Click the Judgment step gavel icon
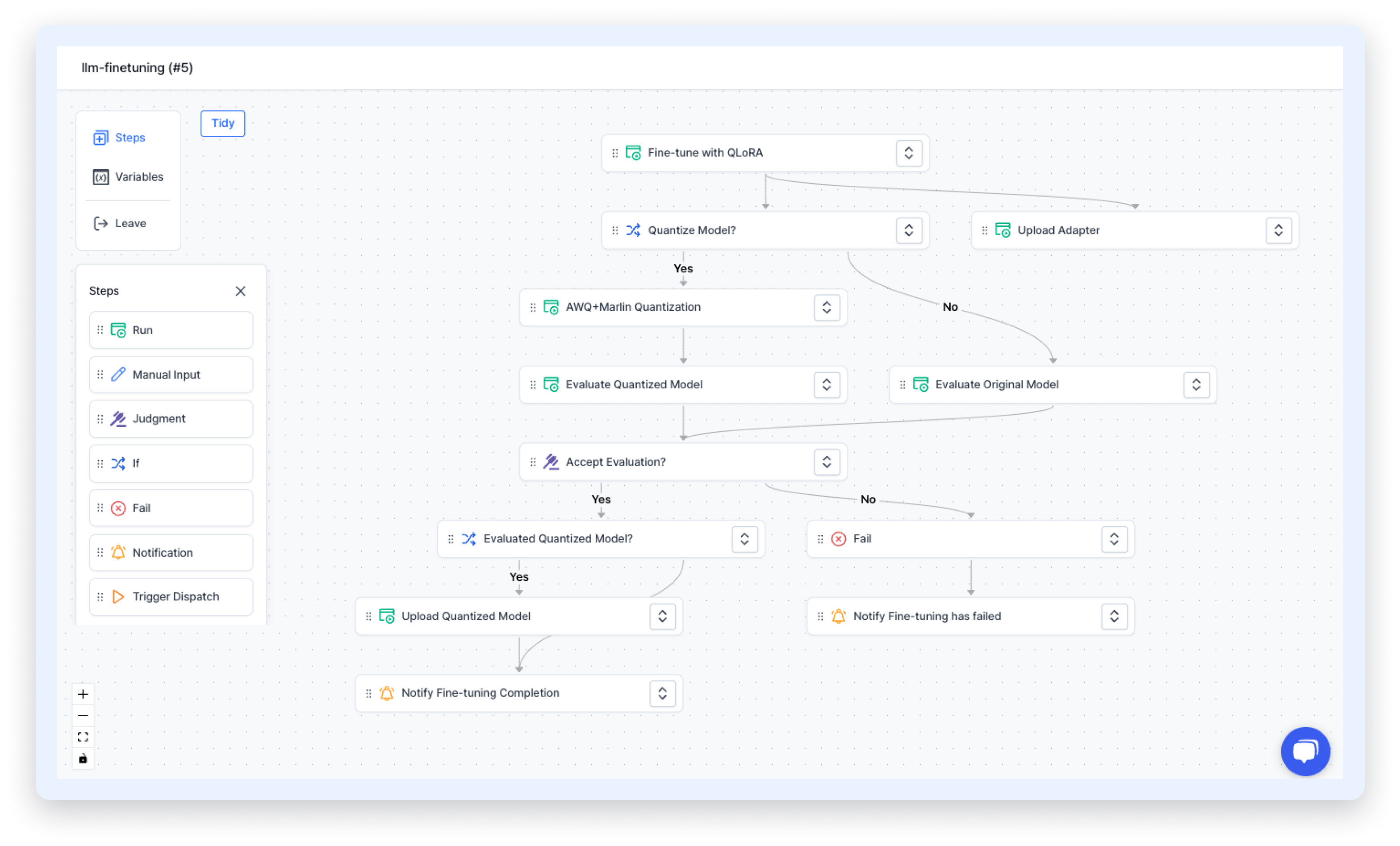The height and width of the screenshot is (846, 1400). [x=118, y=419]
